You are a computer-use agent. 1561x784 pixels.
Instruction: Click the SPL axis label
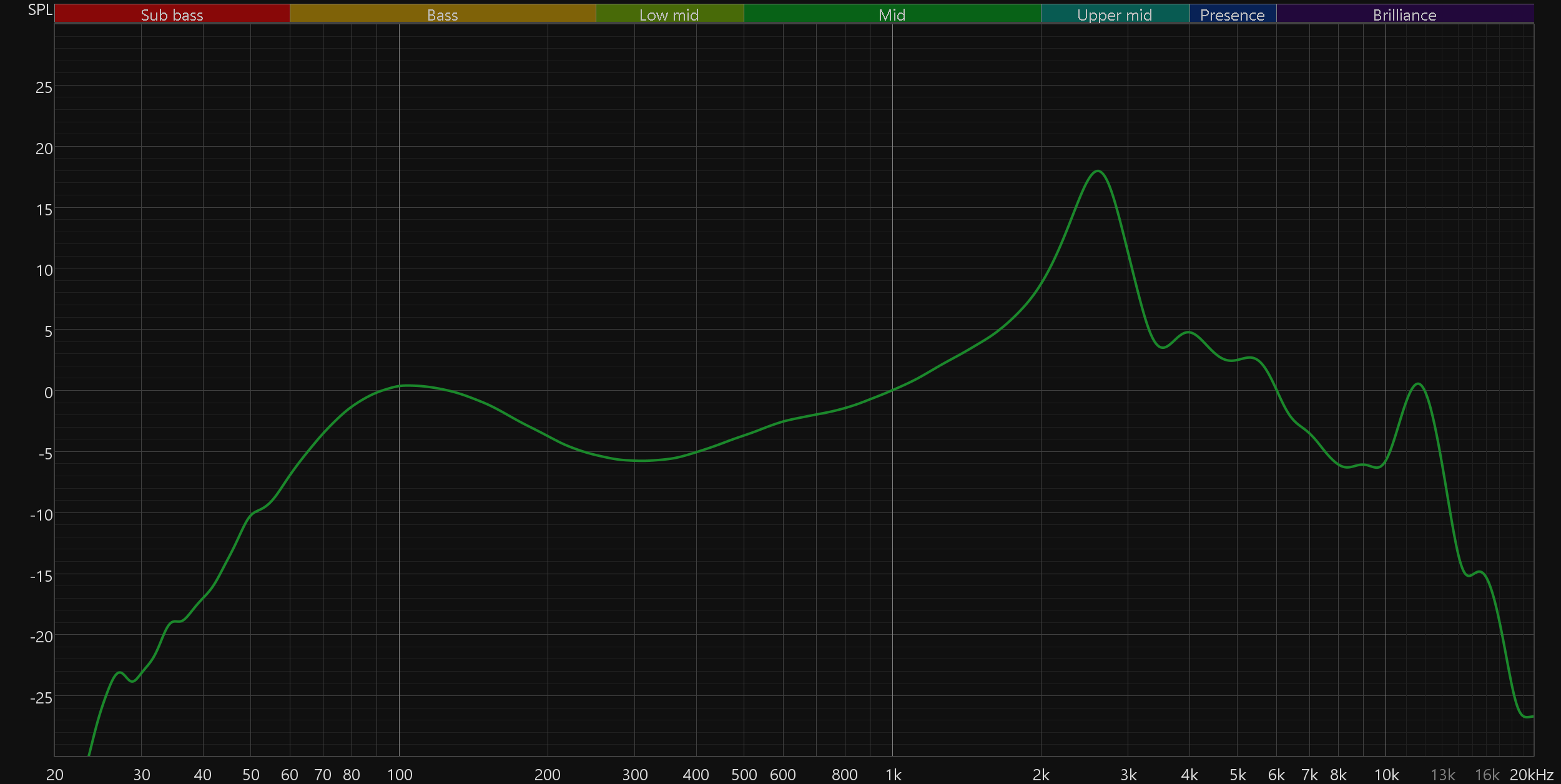pos(40,10)
